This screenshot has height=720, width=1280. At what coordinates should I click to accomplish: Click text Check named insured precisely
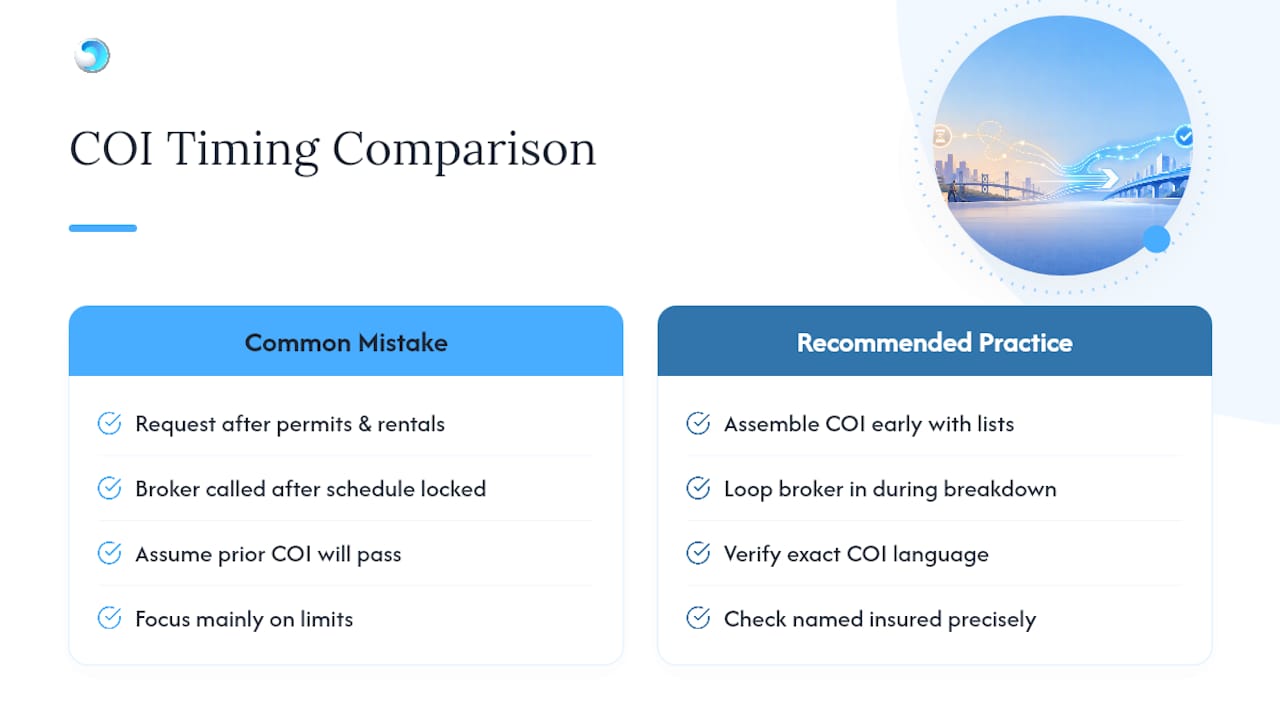click(x=880, y=619)
